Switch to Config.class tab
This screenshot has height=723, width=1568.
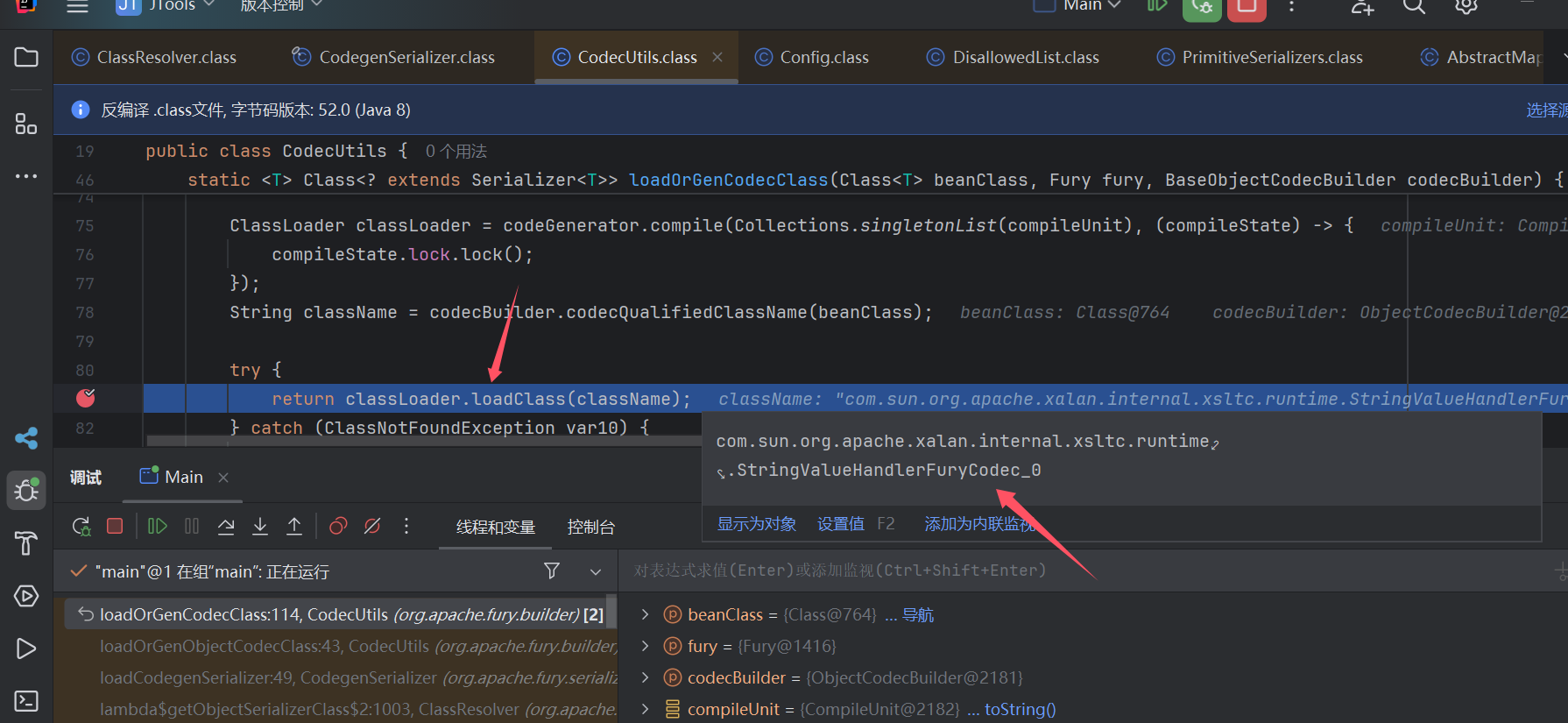point(811,58)
